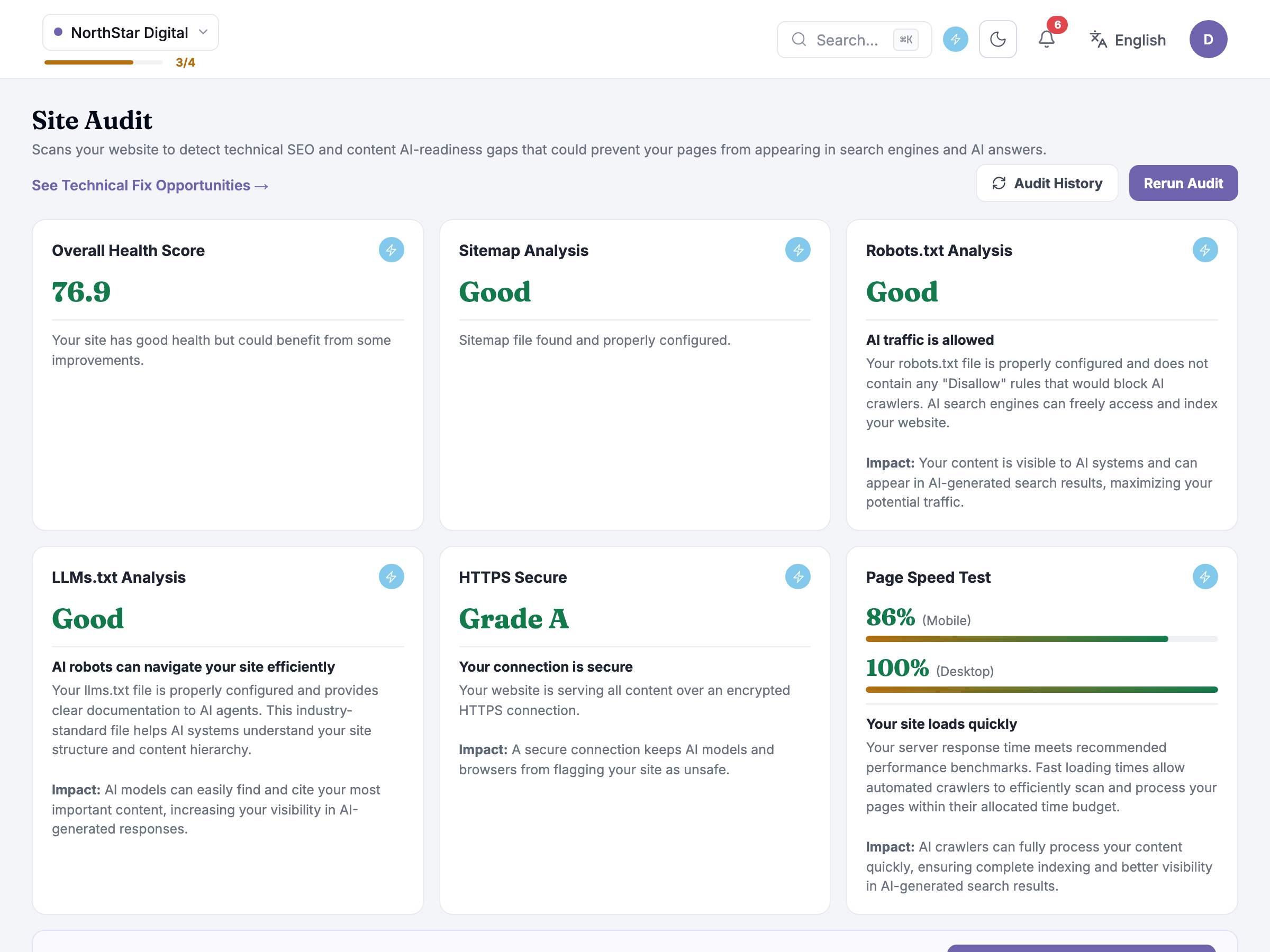The width and height of the screenshot is (1270, 952).
Task: Click the Sitemap Analysis card title
Action: 523,251
